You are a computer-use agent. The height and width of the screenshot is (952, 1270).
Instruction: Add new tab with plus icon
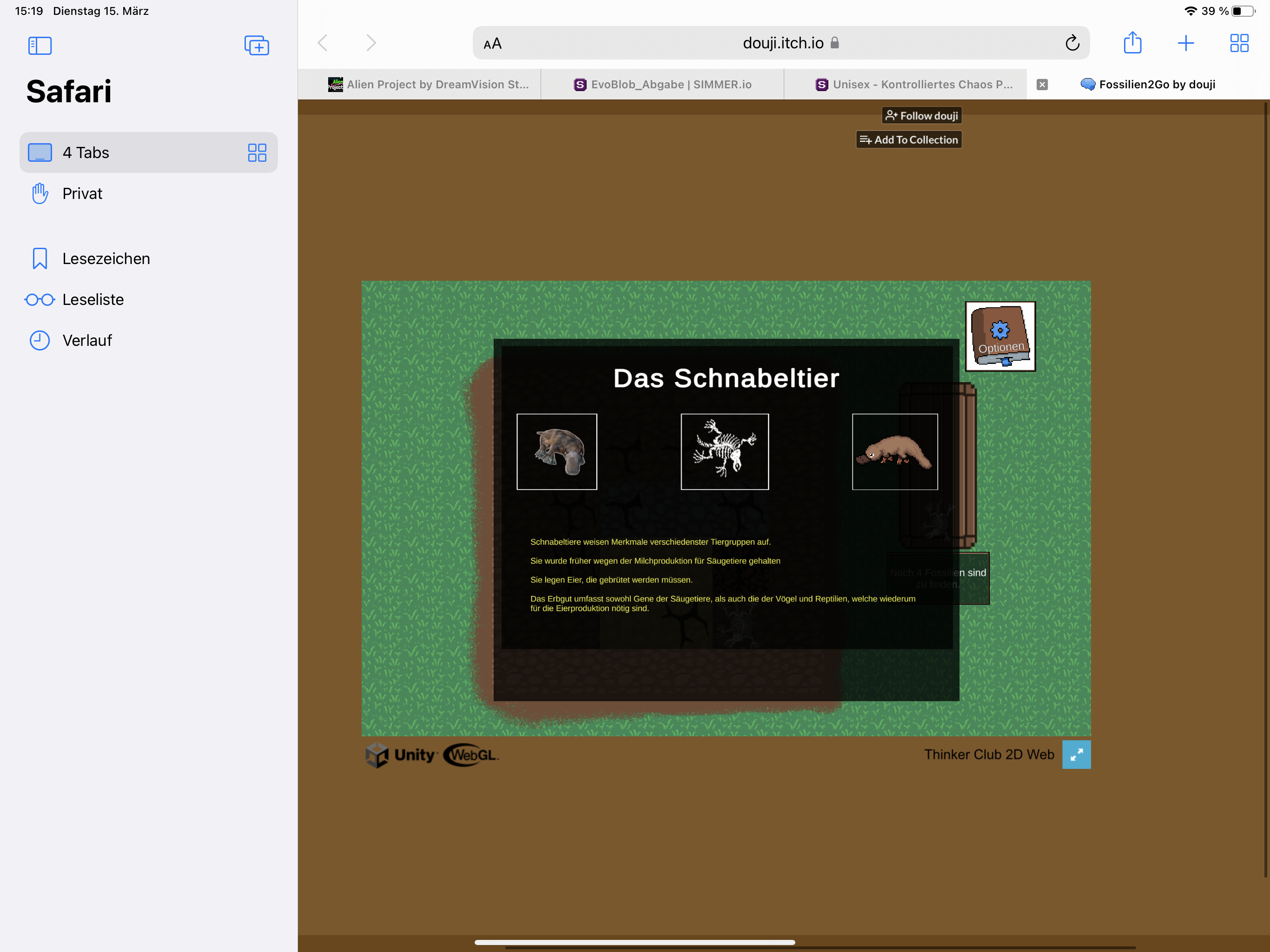(x=1185, y=43)
